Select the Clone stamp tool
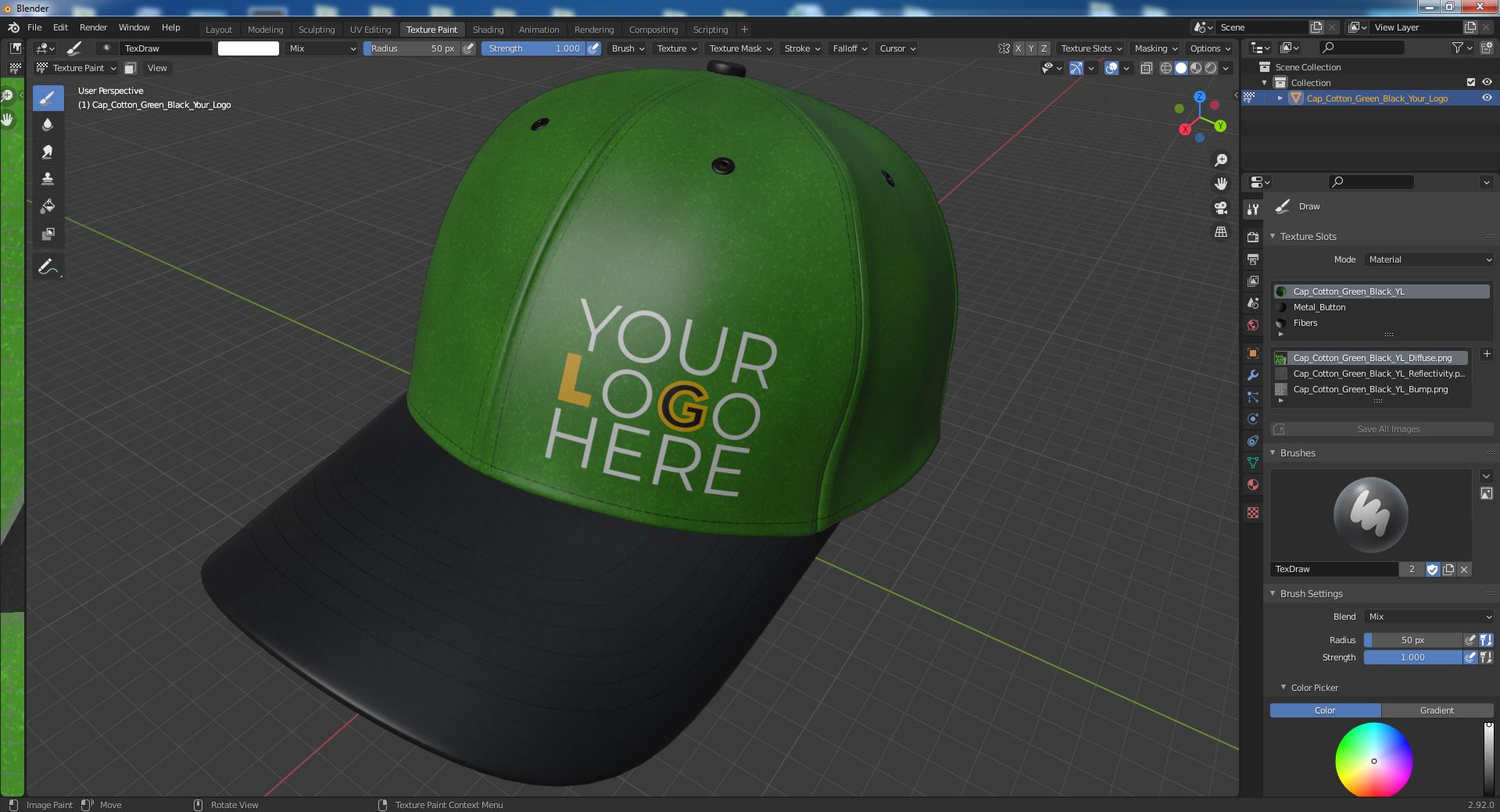The width and height of the screenshot is (1500, 812). pos(48,179)
